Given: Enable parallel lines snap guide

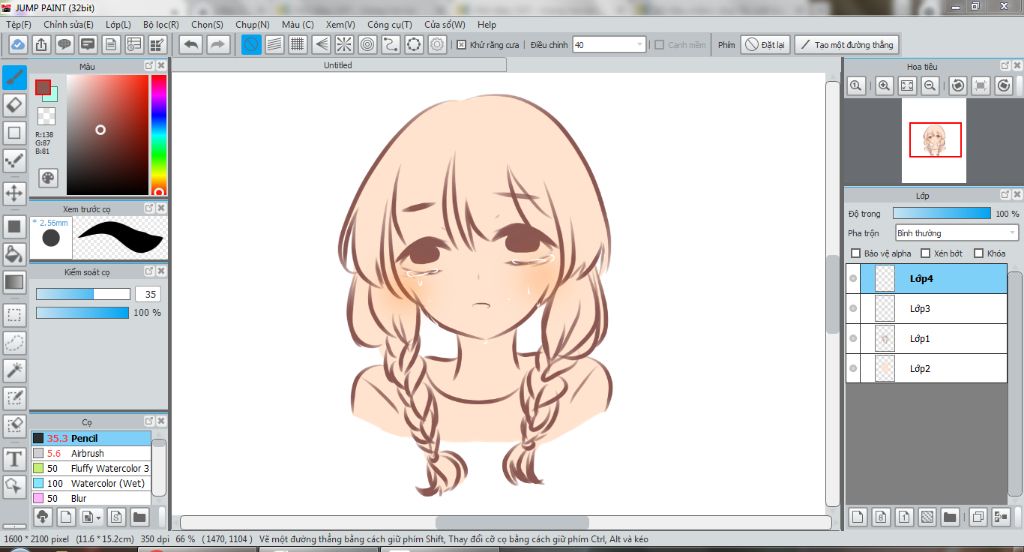Looking at the screenshot, I should click(x=274, y=44).
